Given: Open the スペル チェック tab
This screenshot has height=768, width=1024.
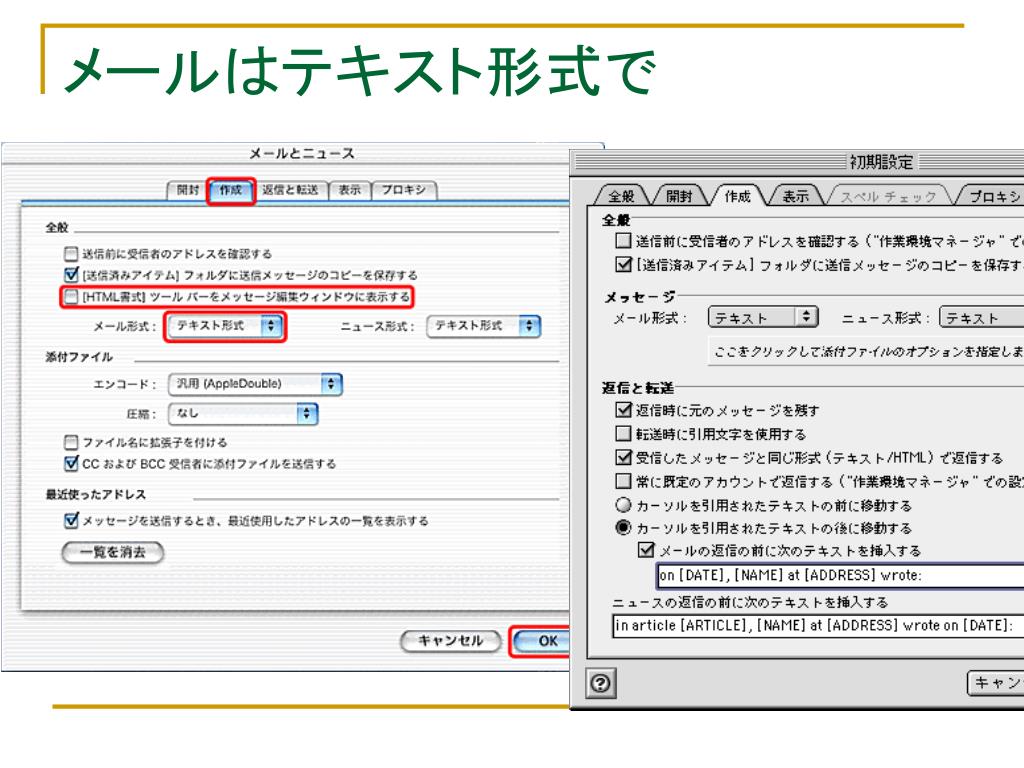Looking at the screenshot, I should pos(888,196).
